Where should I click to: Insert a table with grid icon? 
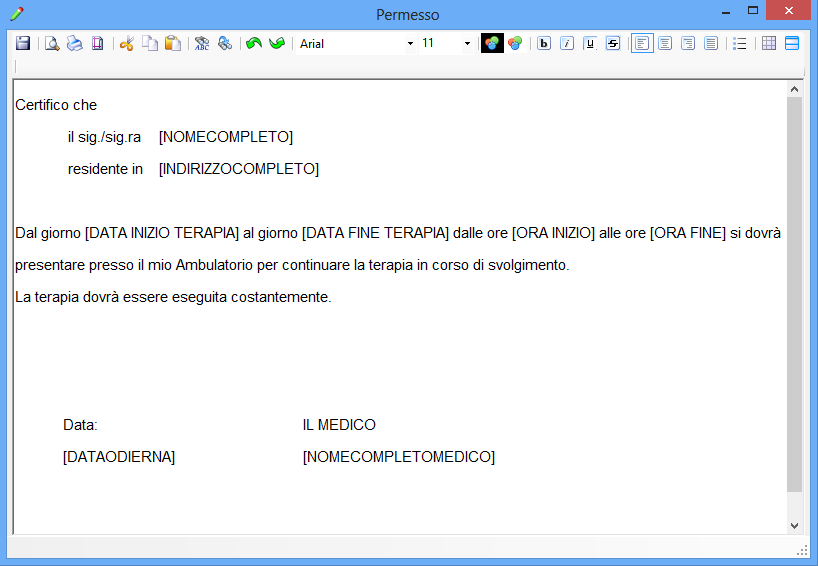769,43
